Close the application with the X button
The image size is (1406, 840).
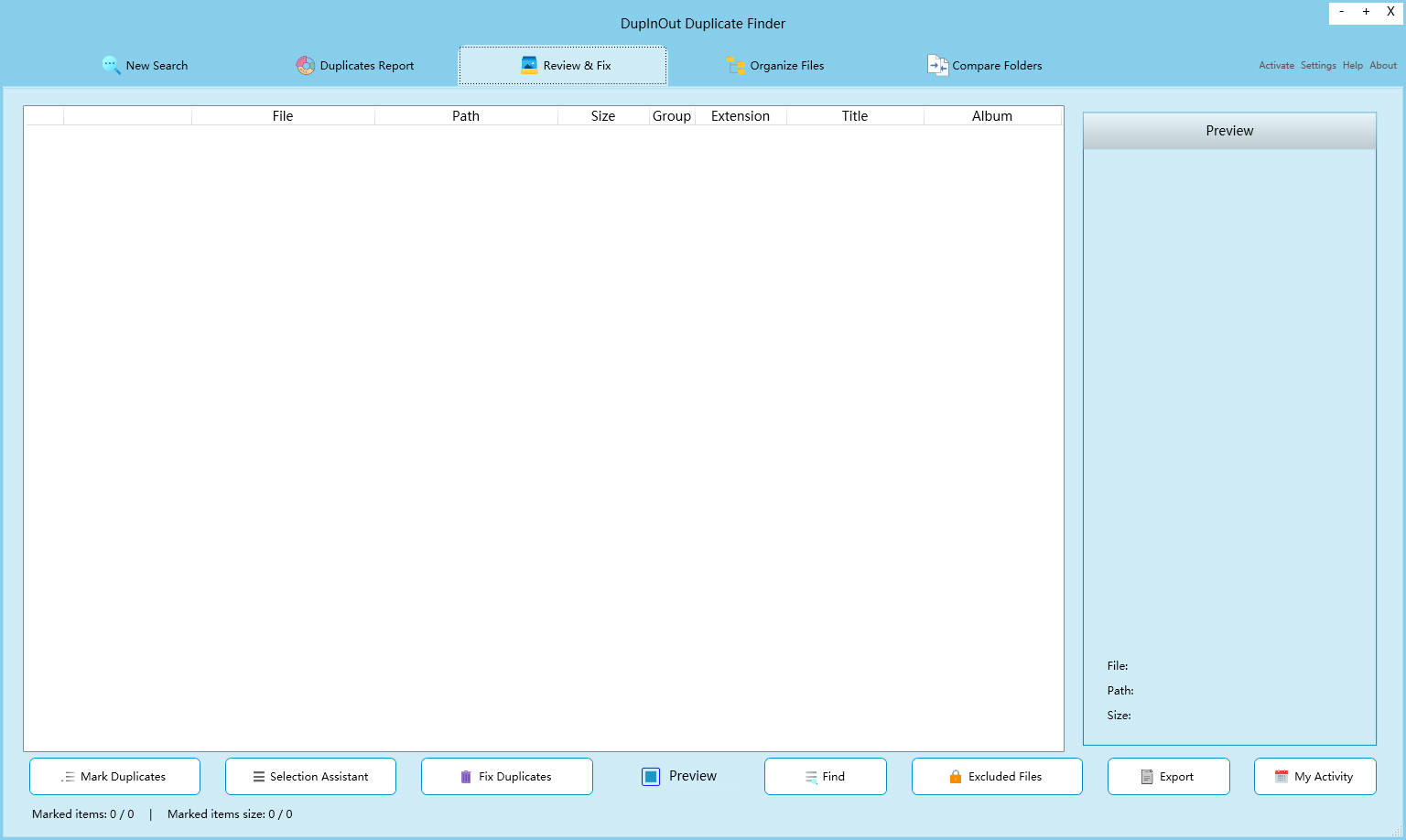point(1390,12)
